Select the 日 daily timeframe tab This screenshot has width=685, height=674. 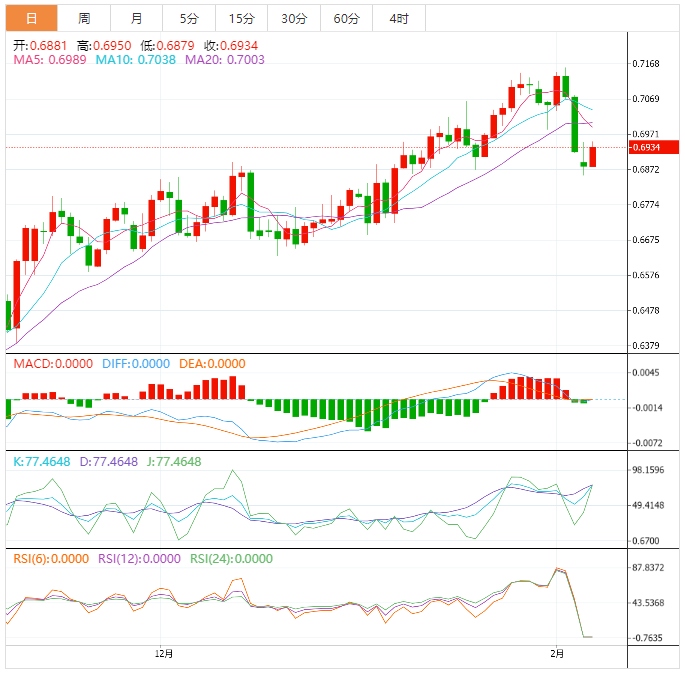pyautogui.click(x=31, y=18)
